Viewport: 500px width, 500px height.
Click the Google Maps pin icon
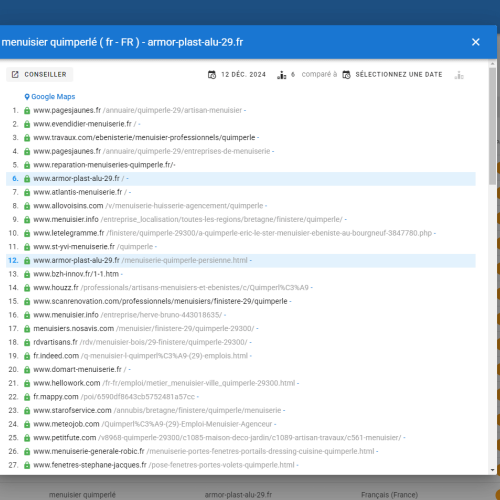27,97
